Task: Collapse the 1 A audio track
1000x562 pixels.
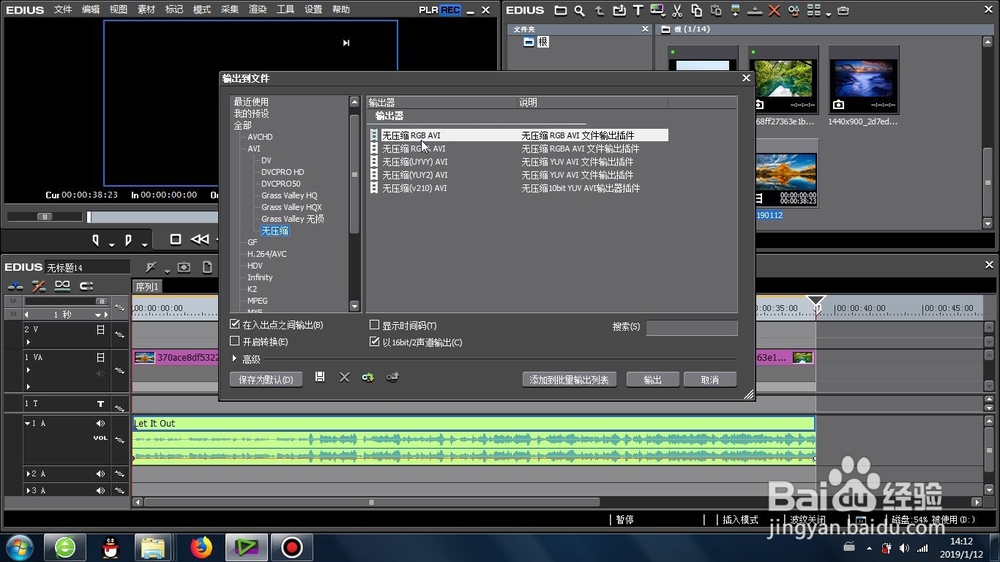Action: tap(27, 423)
